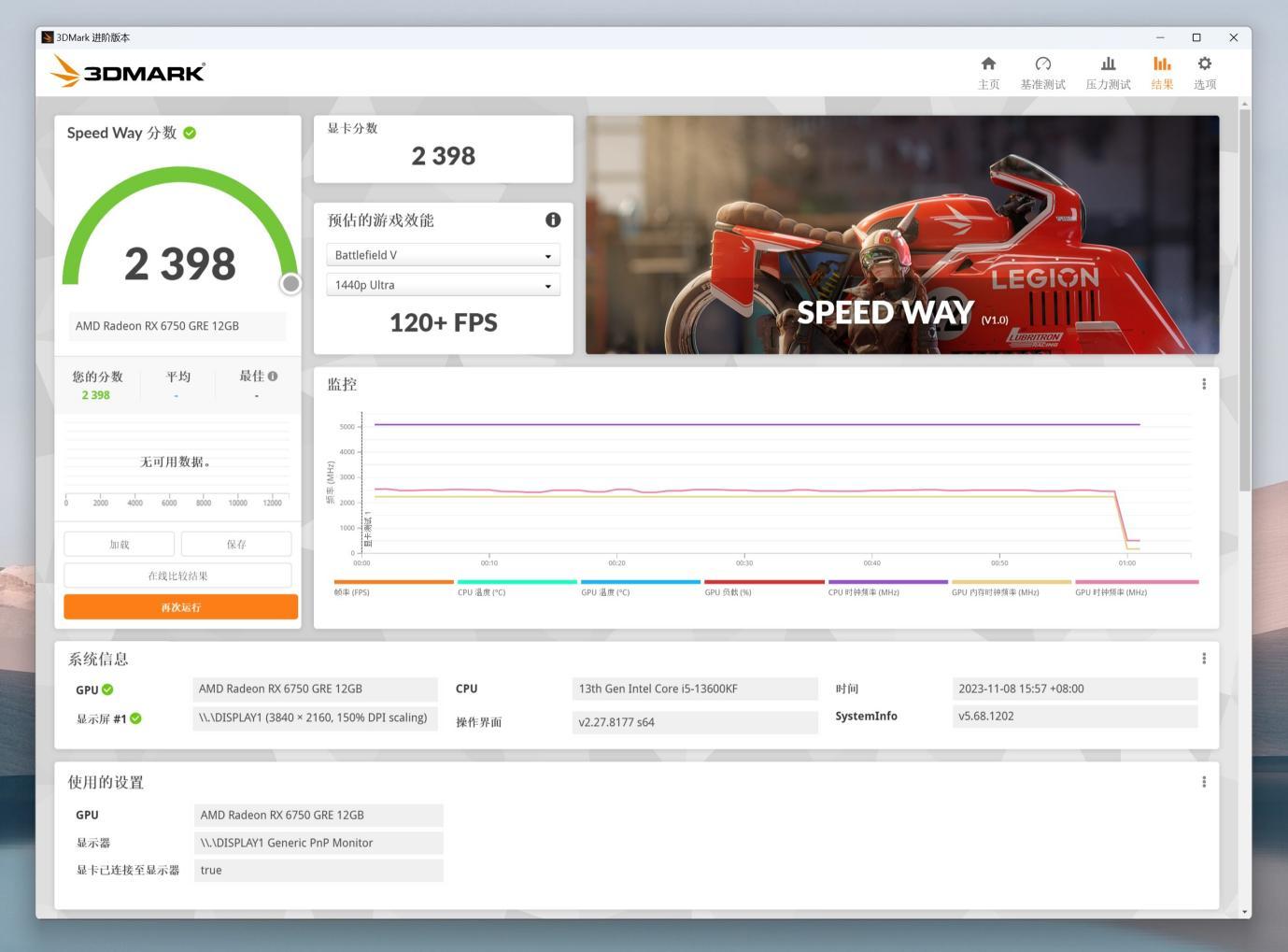Expand the 1440p Ultra resolution dropdown

[x=443, y=285]
